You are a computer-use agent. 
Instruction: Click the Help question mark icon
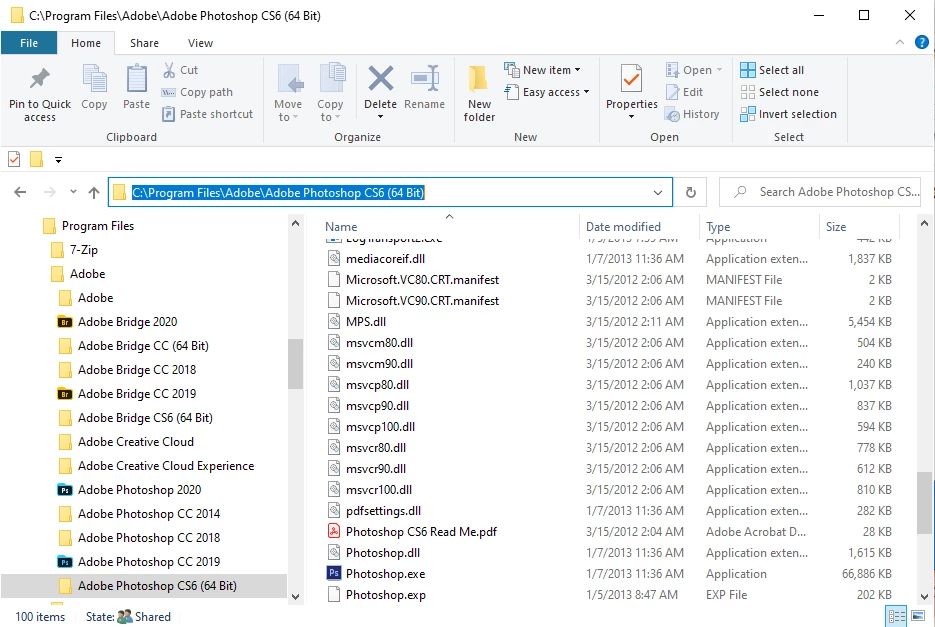click(x=921, y=42)
